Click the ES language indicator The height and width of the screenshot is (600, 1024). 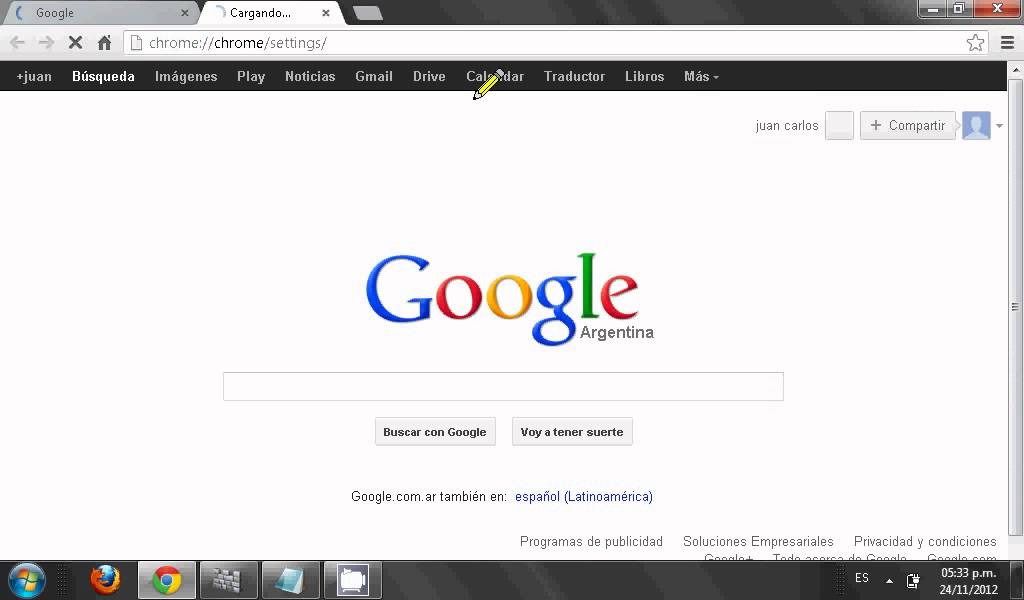862,578
